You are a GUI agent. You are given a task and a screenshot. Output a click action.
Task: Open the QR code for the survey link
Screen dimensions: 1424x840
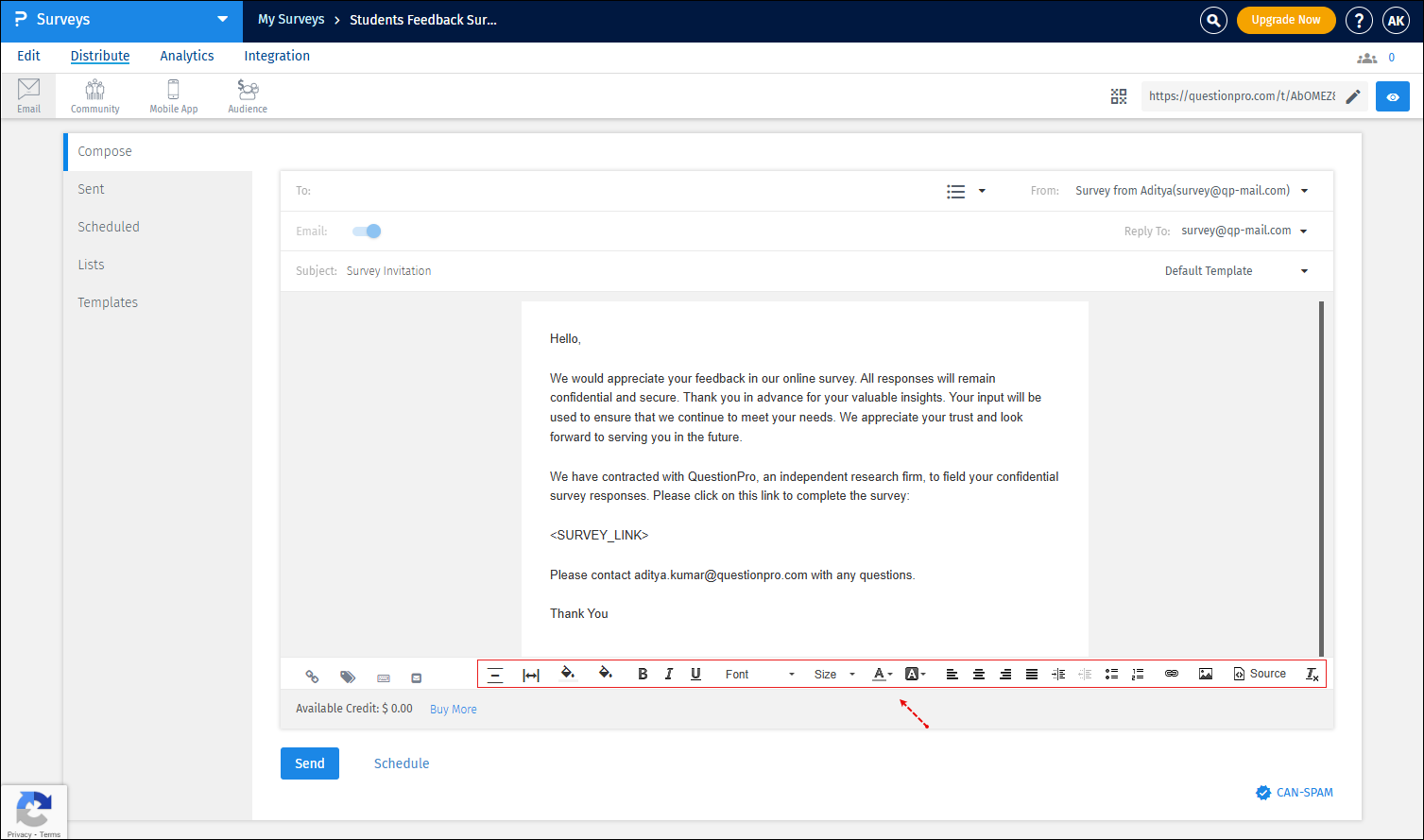[x=1119, y=95]
